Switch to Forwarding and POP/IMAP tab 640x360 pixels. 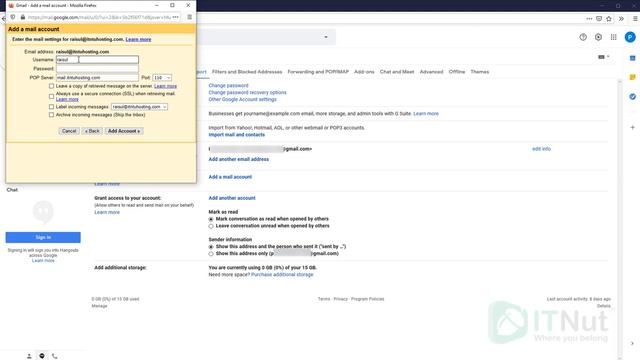coord(318,72)
